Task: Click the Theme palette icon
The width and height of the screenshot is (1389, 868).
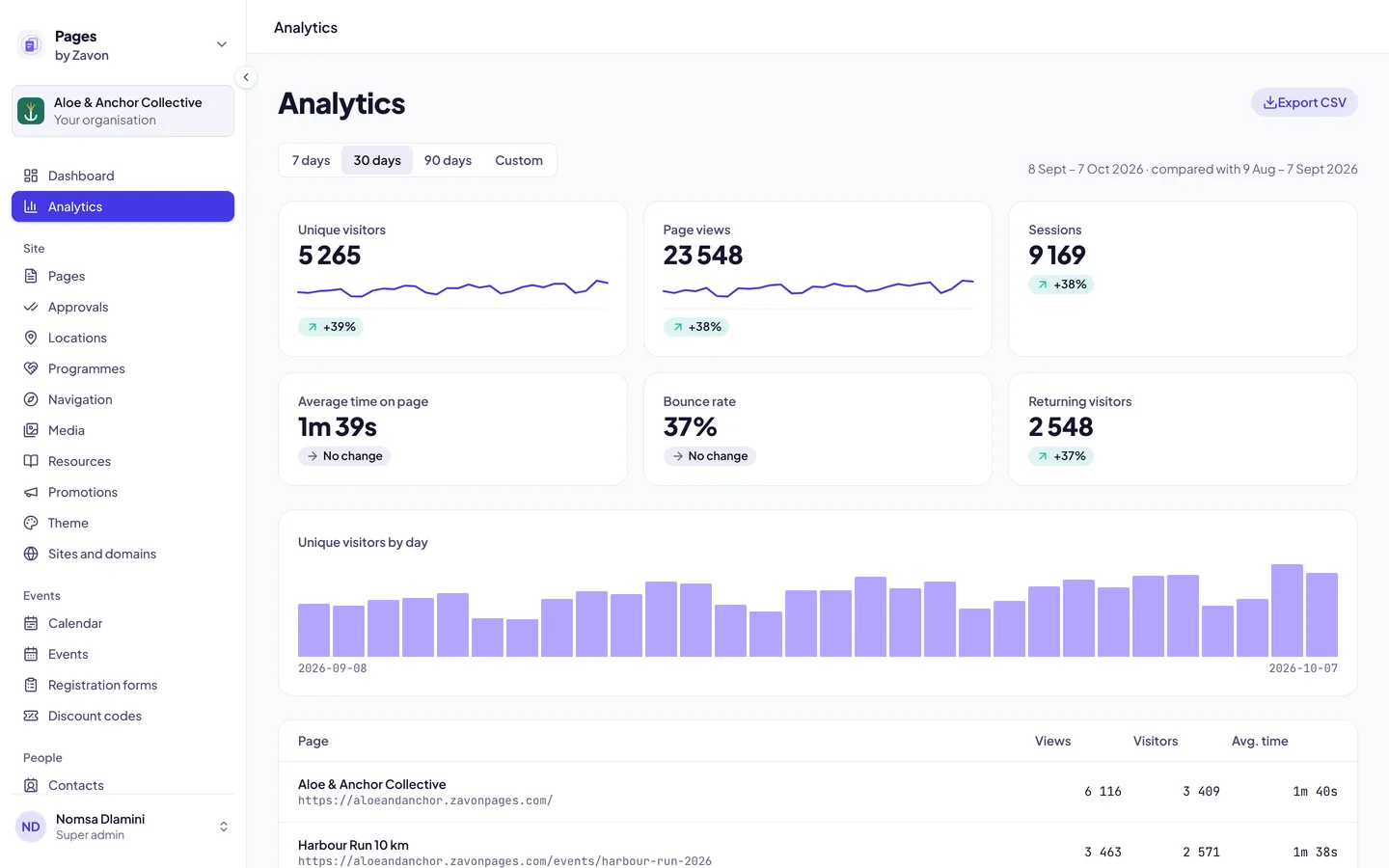Action: 31,523
